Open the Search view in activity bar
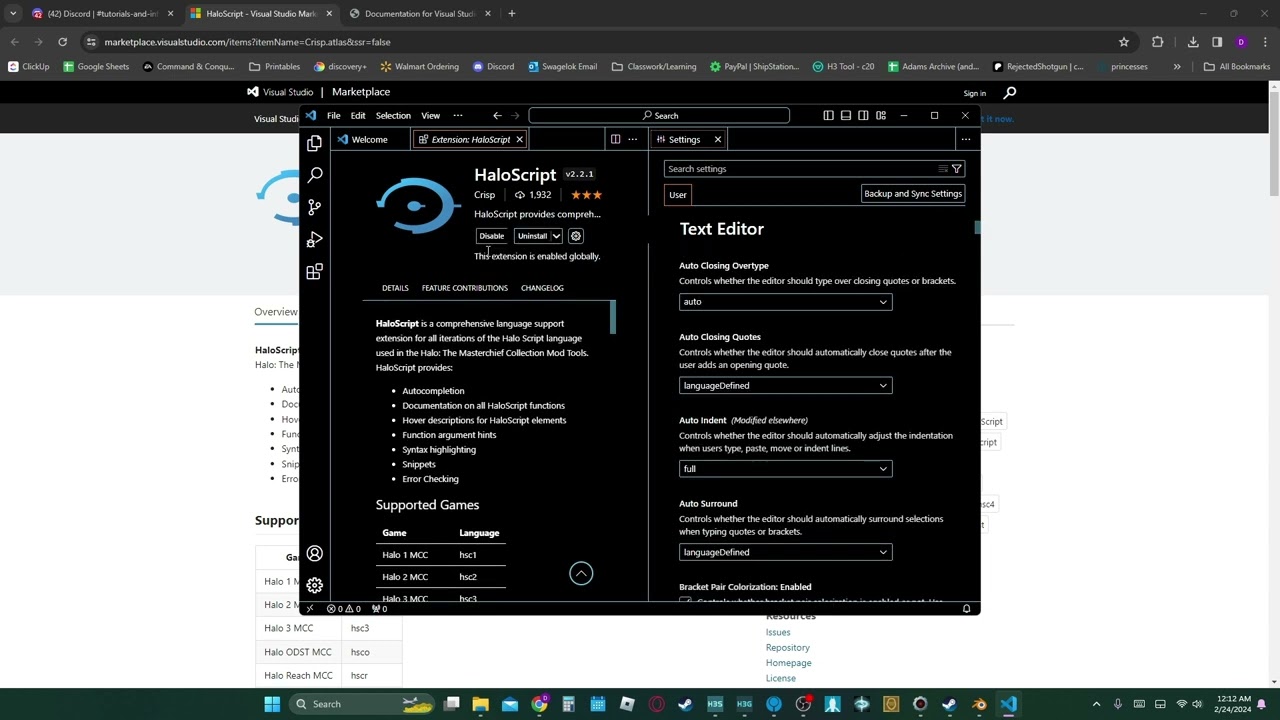This screenshot has width=1280, height=720. coord(314,175)
